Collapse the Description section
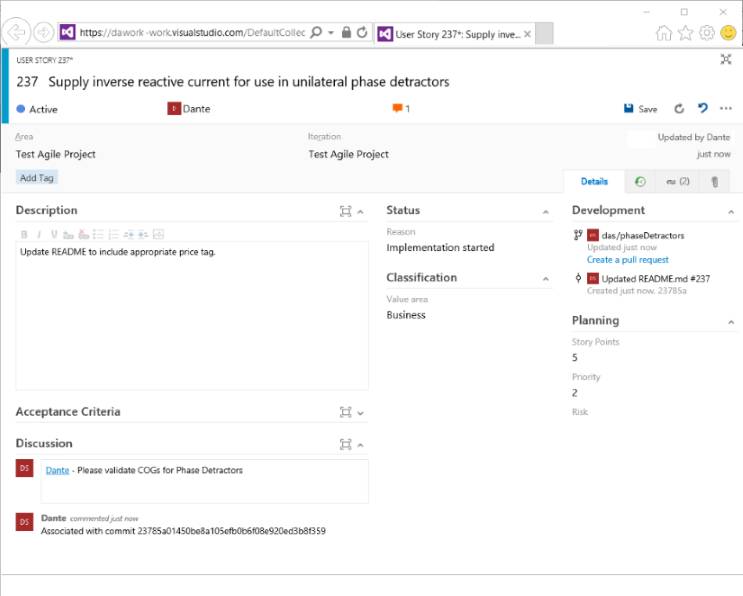The width and height of the screenshot is (743, 596). point(361,212)
